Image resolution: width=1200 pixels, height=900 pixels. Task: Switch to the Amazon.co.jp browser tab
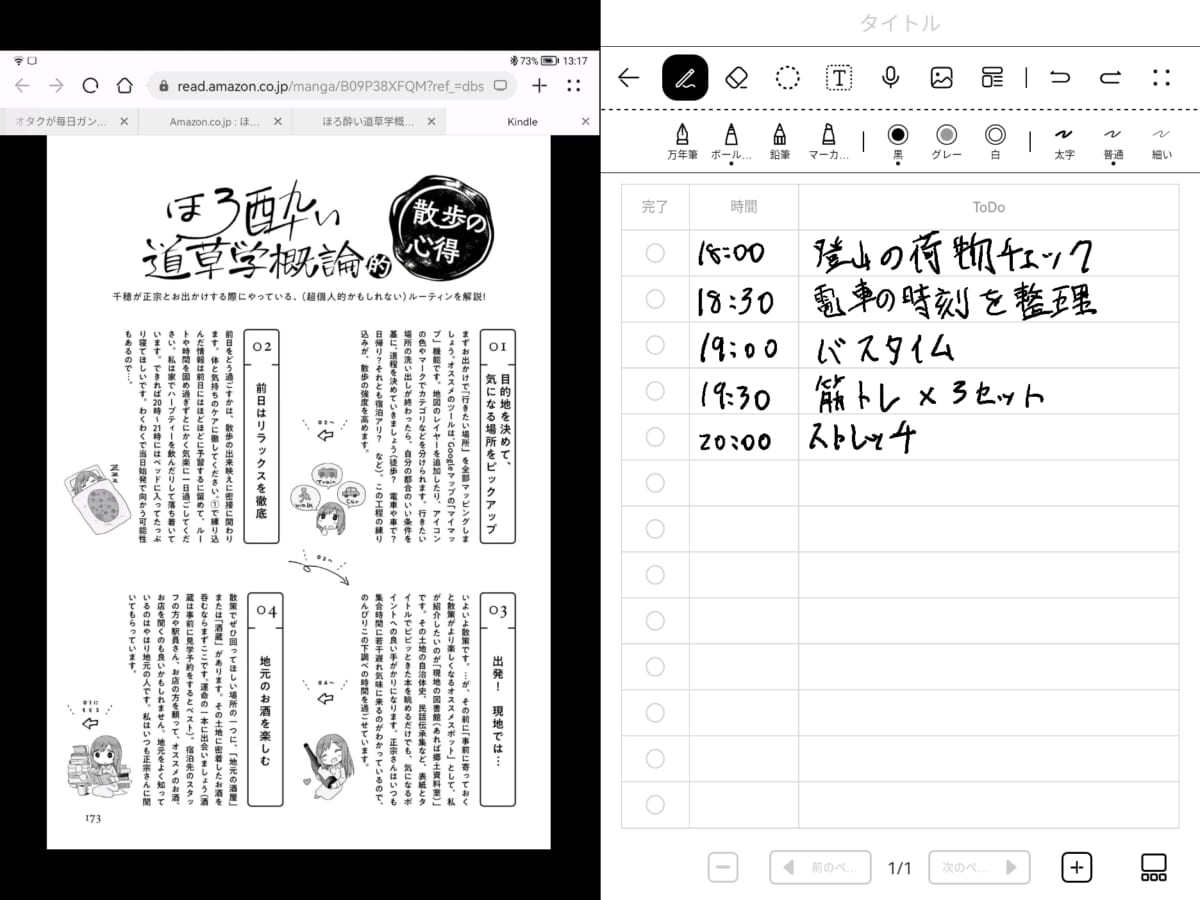point(215,122)
